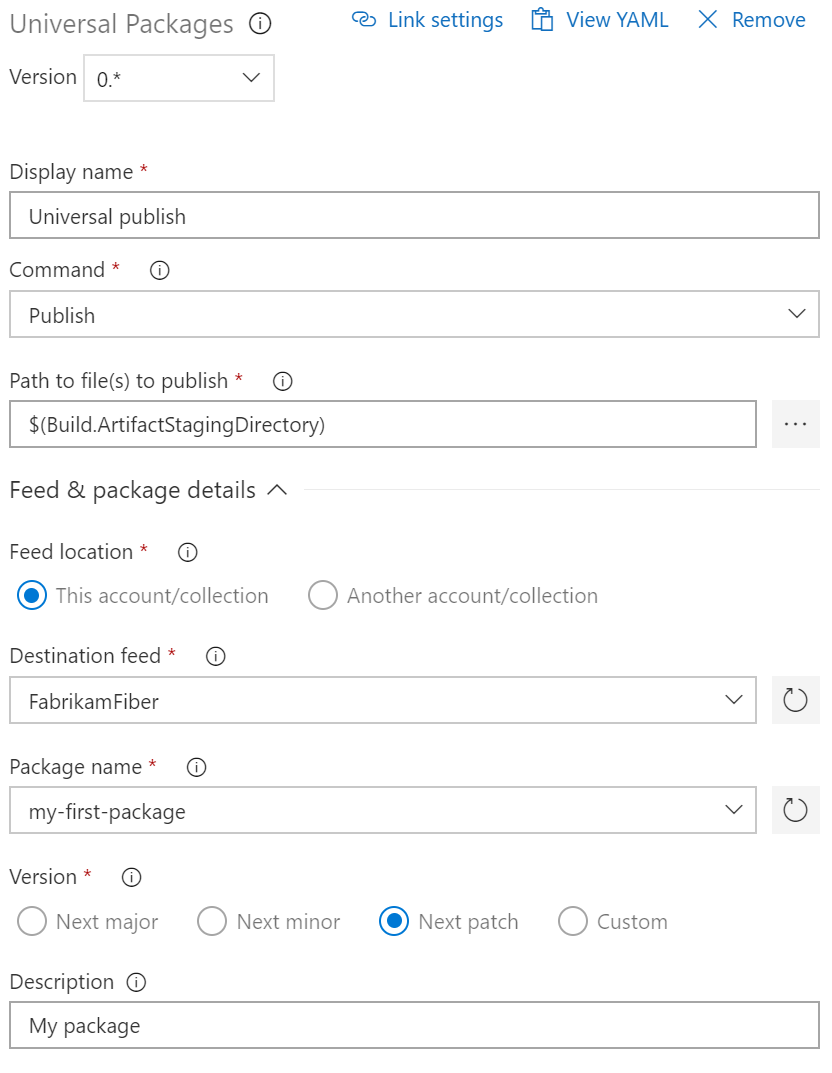
Task: Click the info icon next to Command
Action: pos(159,269)
